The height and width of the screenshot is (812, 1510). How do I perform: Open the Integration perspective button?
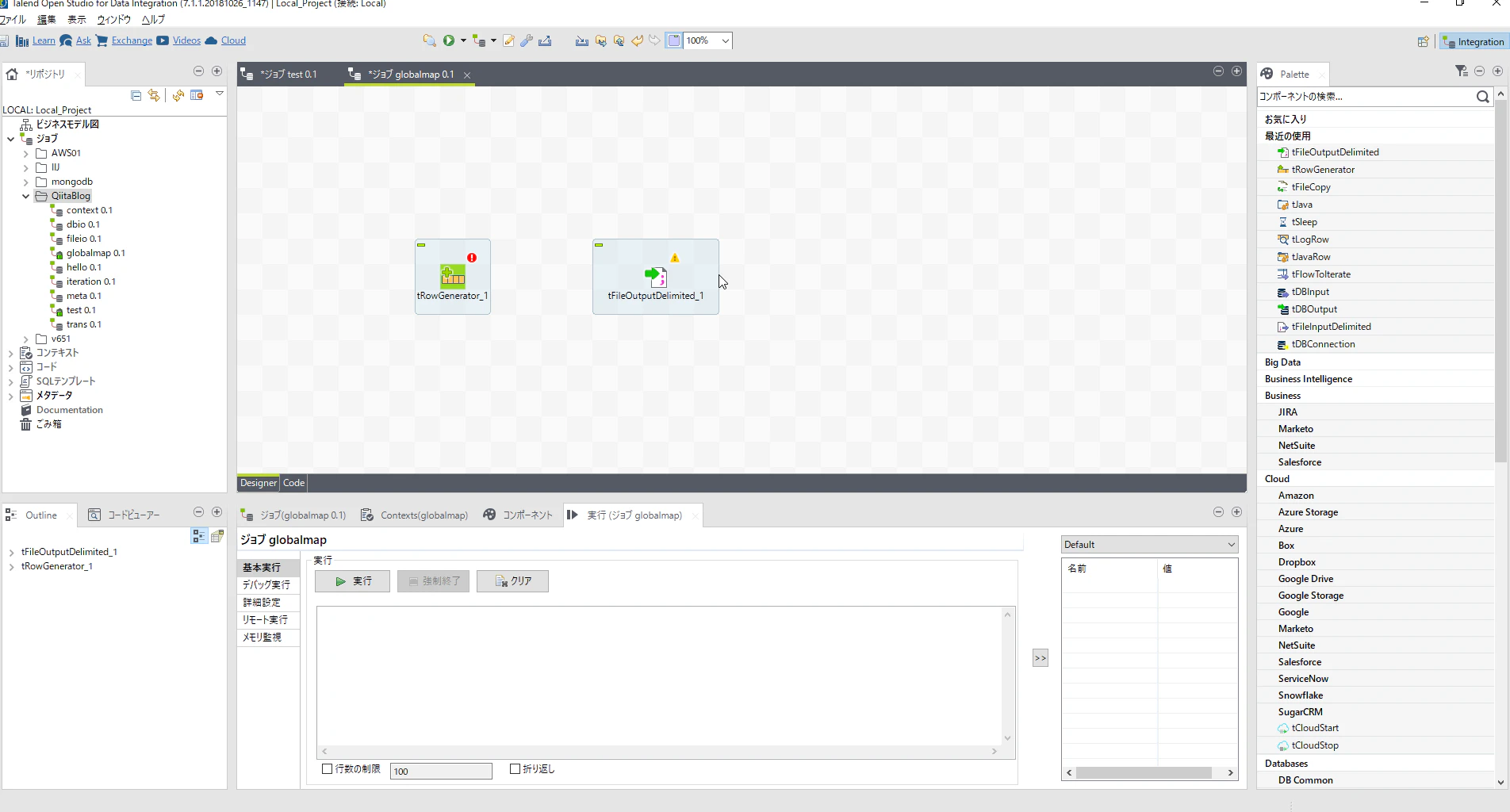(x=1473, y=41)
